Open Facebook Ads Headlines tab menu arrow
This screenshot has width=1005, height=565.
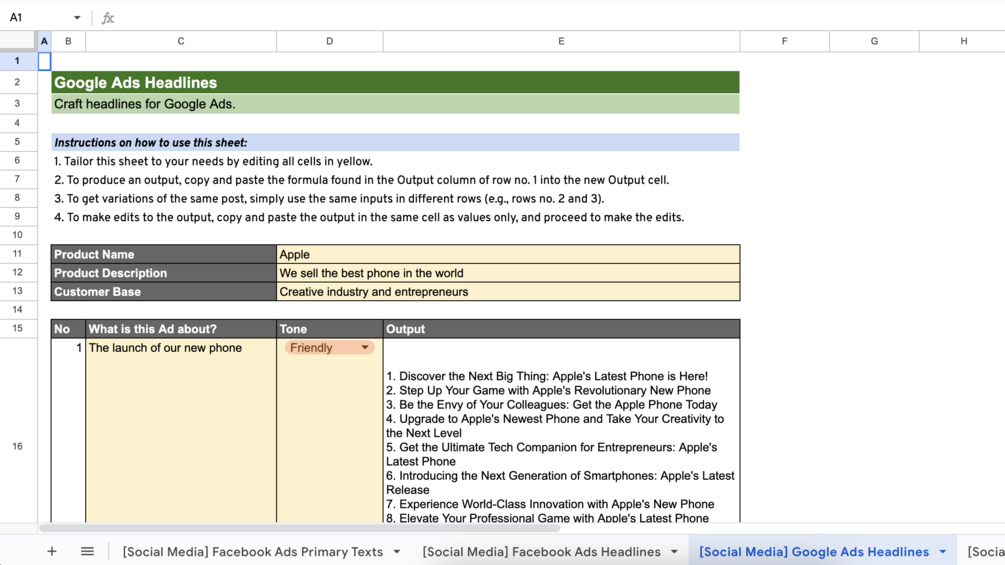674,552
